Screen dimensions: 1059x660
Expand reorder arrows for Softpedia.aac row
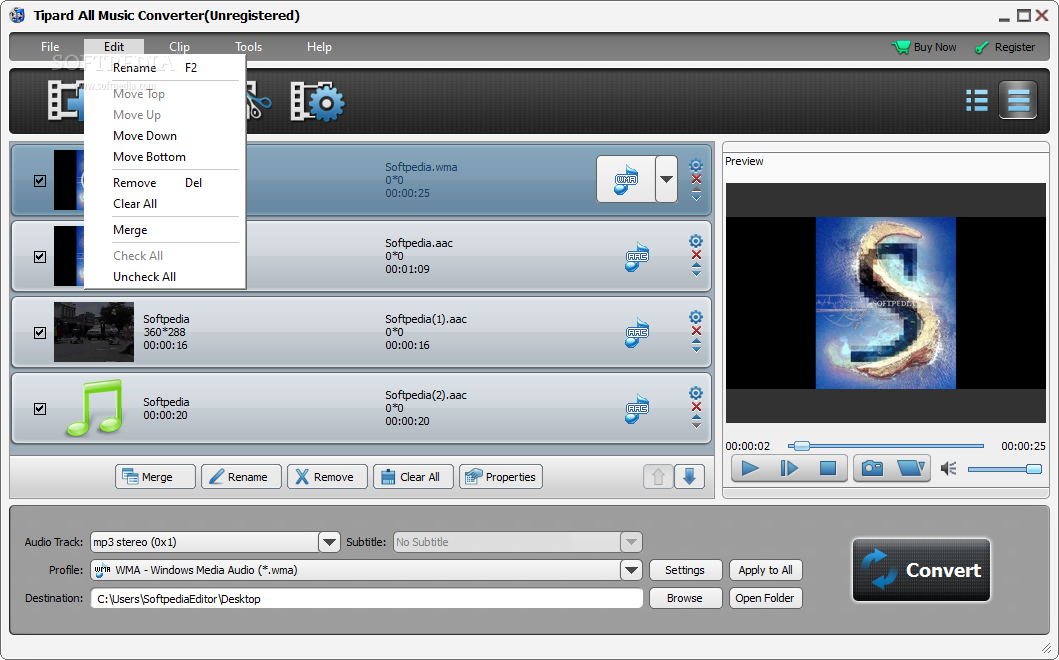tap(696, 270)
